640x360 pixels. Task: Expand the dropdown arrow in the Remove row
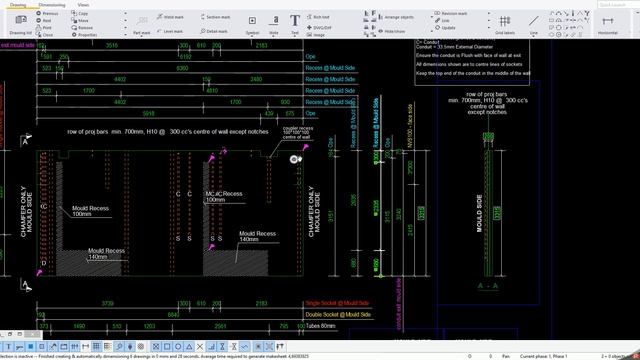pyautogui.click(x=125, y=28)
